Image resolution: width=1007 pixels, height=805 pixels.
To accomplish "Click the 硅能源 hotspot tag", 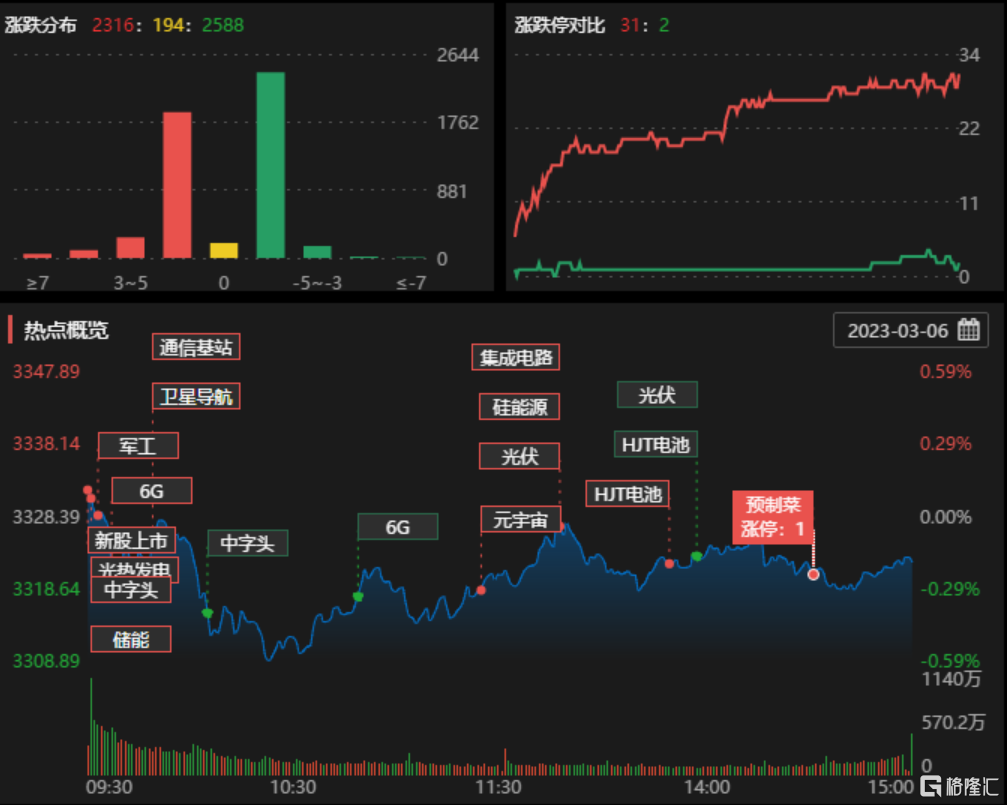I will tap(519, 406).
